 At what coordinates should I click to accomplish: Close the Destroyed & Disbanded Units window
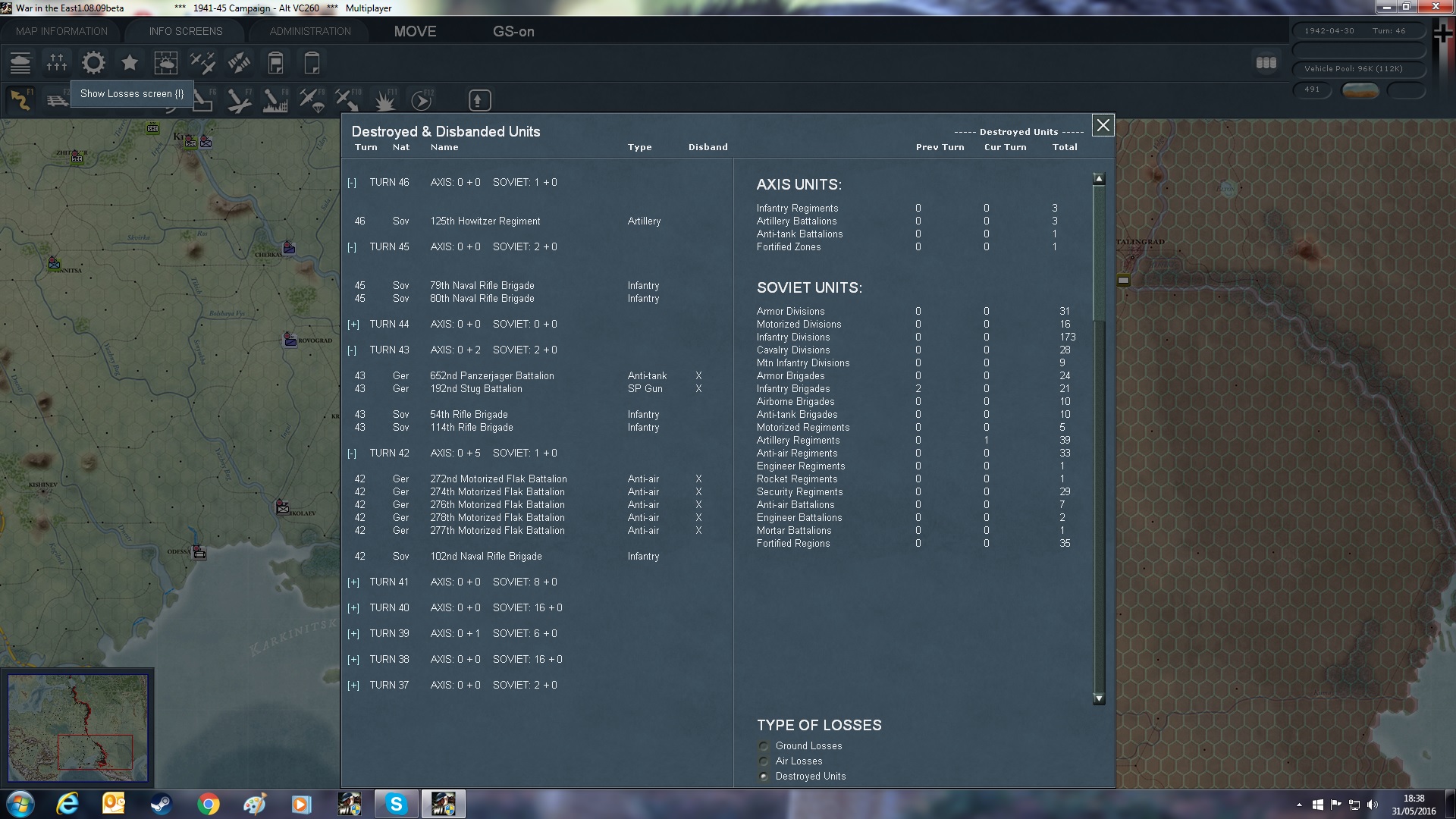click(1103, 125)
